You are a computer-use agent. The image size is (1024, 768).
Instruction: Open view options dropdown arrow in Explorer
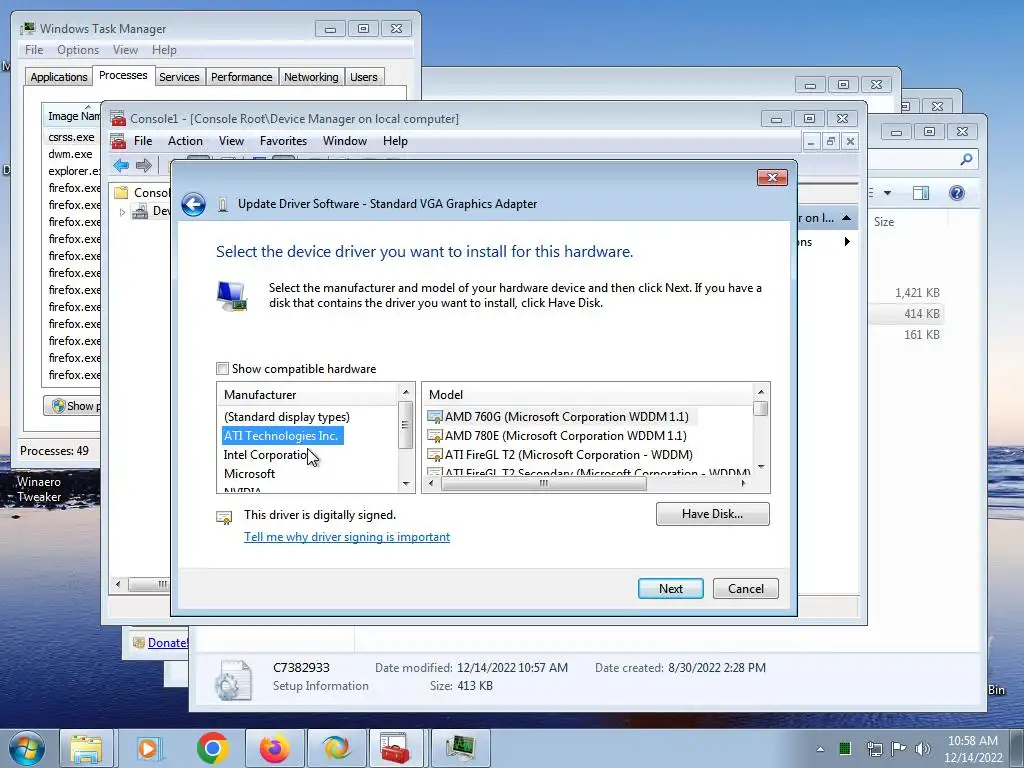[x=888, y=193]
